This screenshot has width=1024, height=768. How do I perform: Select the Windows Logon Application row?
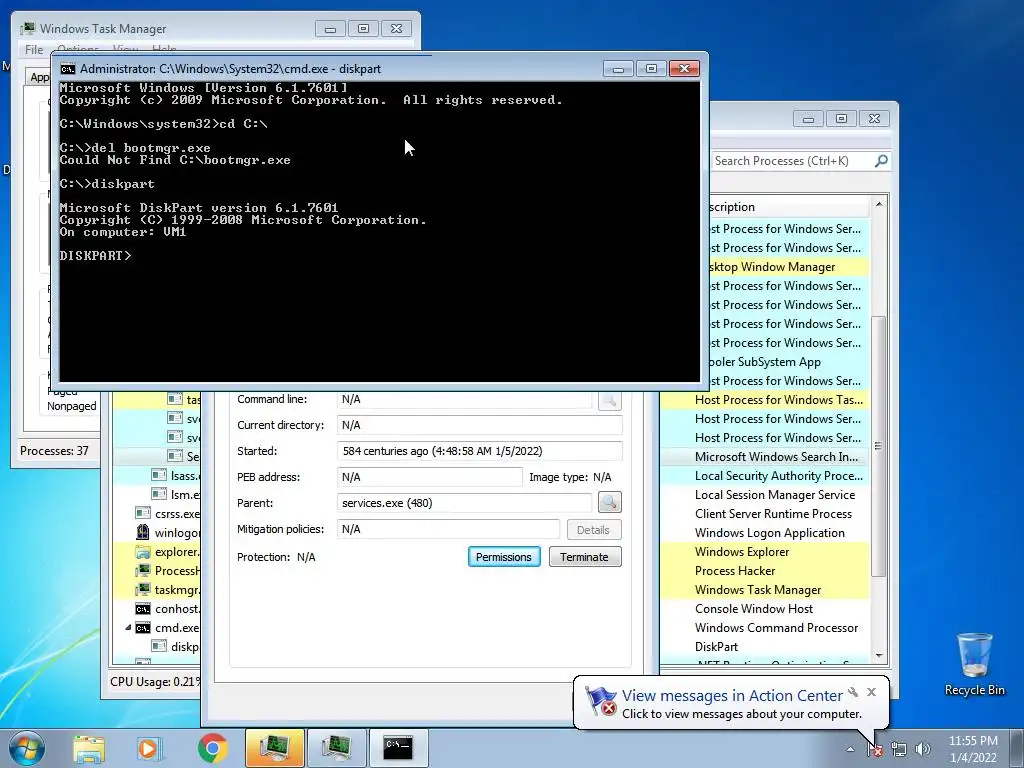tap(765, 532)
